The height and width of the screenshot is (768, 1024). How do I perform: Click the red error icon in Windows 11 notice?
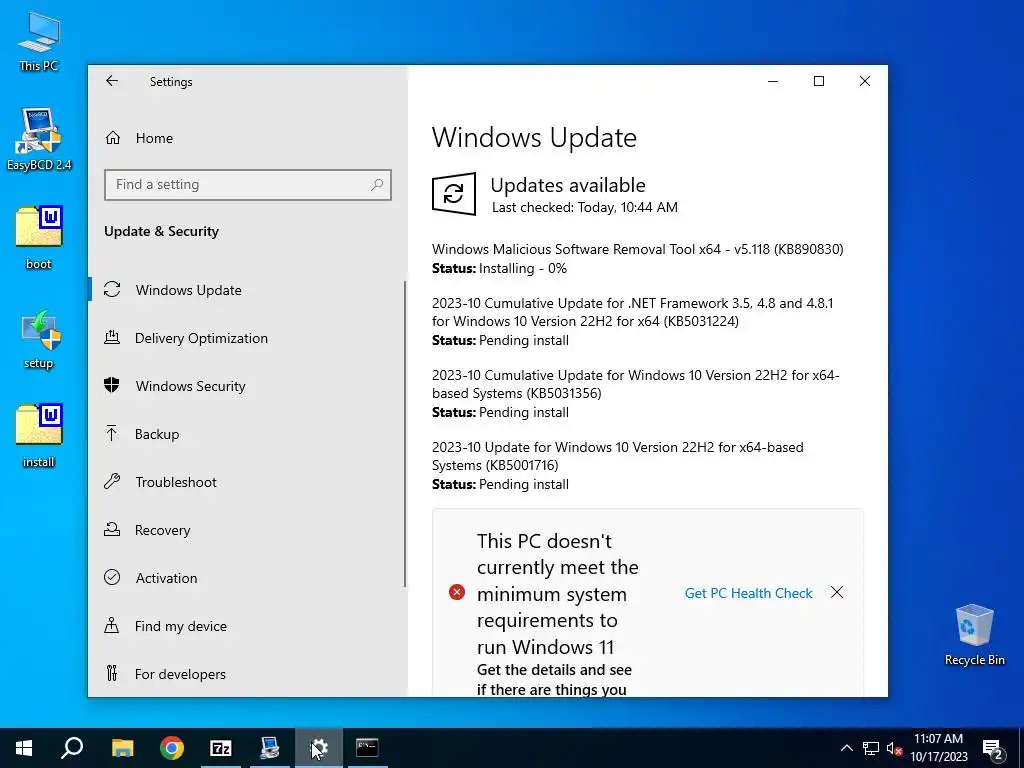456,592
